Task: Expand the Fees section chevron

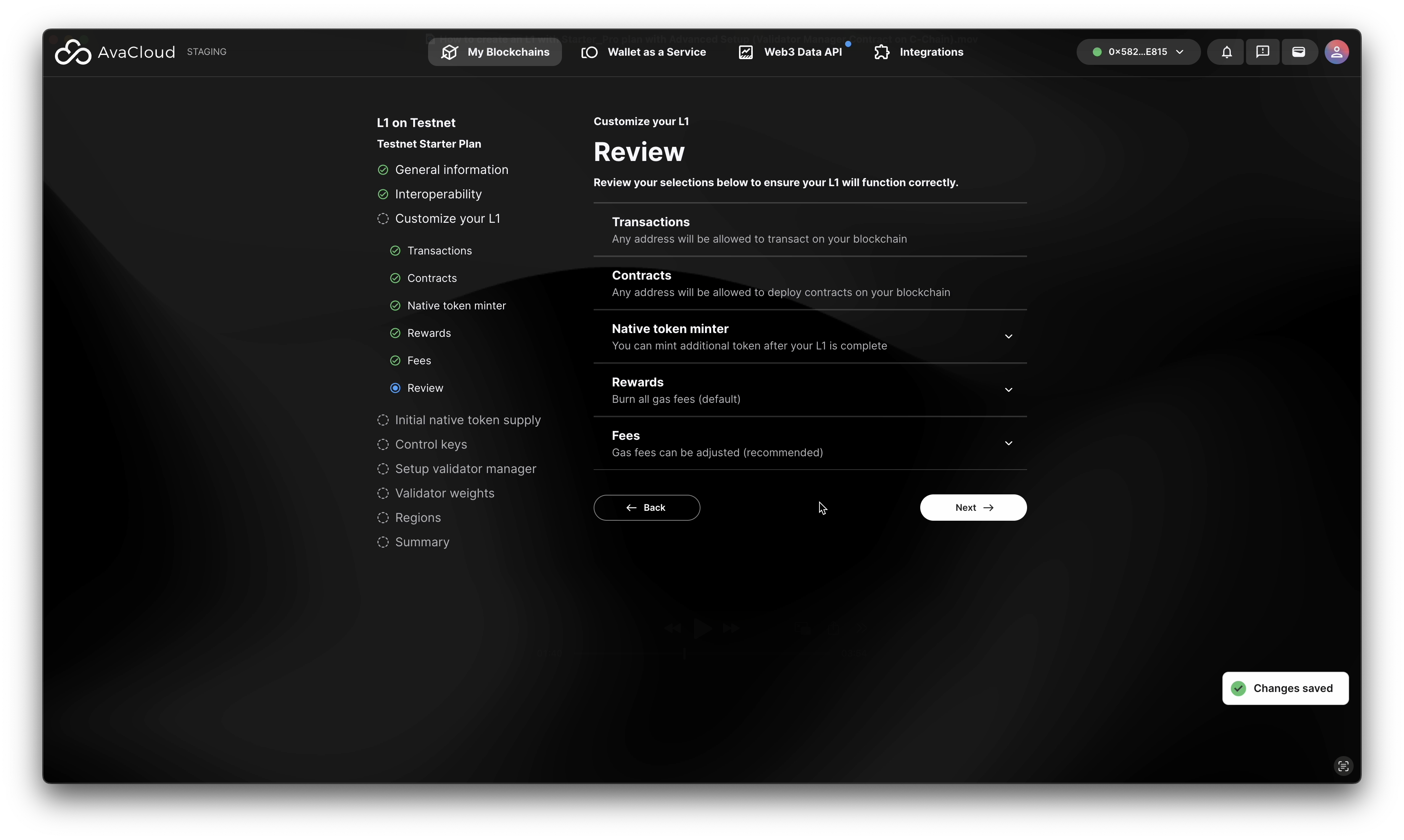Action: pos(1008,443)
